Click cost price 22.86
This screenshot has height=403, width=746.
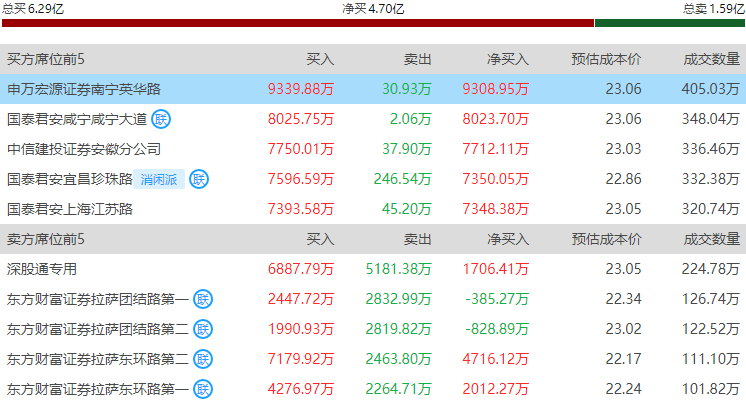click(x=623, y=179)
